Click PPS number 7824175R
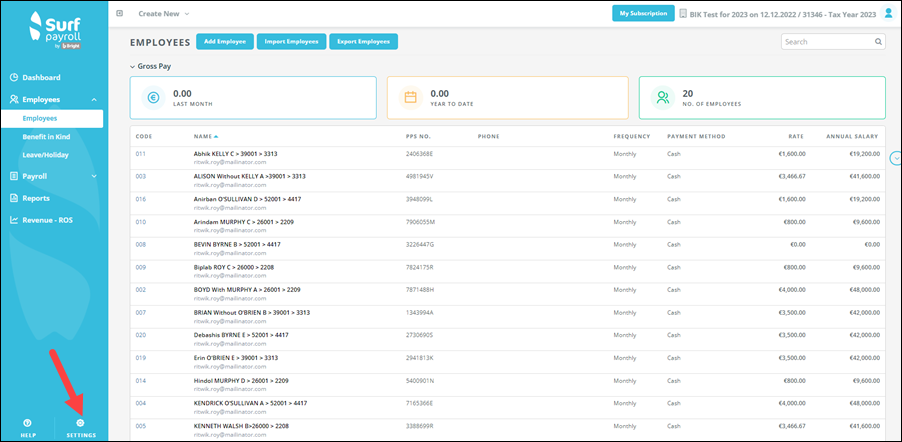Viewport: 902px width, 442px height. (x=419, y=267)
